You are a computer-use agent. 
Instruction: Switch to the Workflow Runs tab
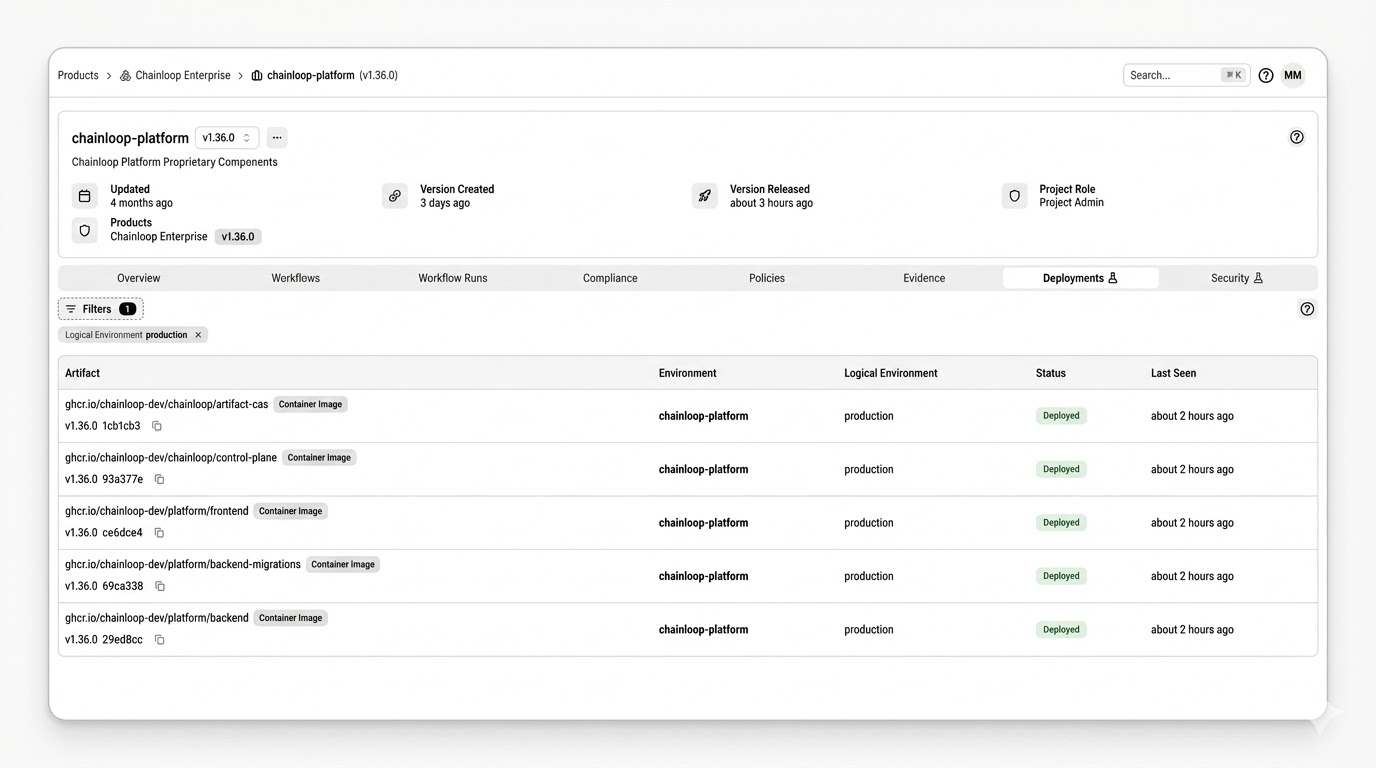click(452, 278)
